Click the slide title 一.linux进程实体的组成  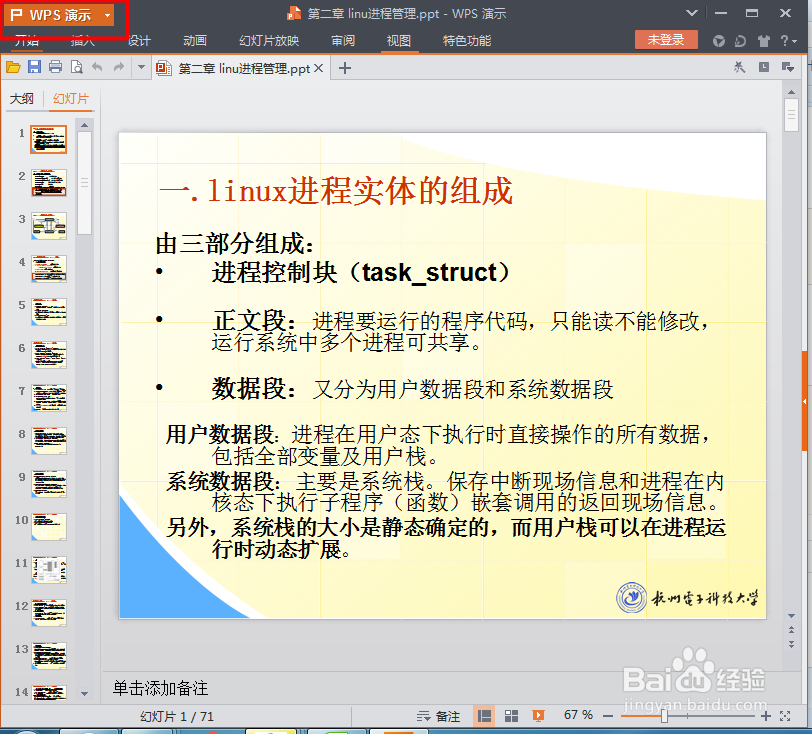[x=336, y=191]
